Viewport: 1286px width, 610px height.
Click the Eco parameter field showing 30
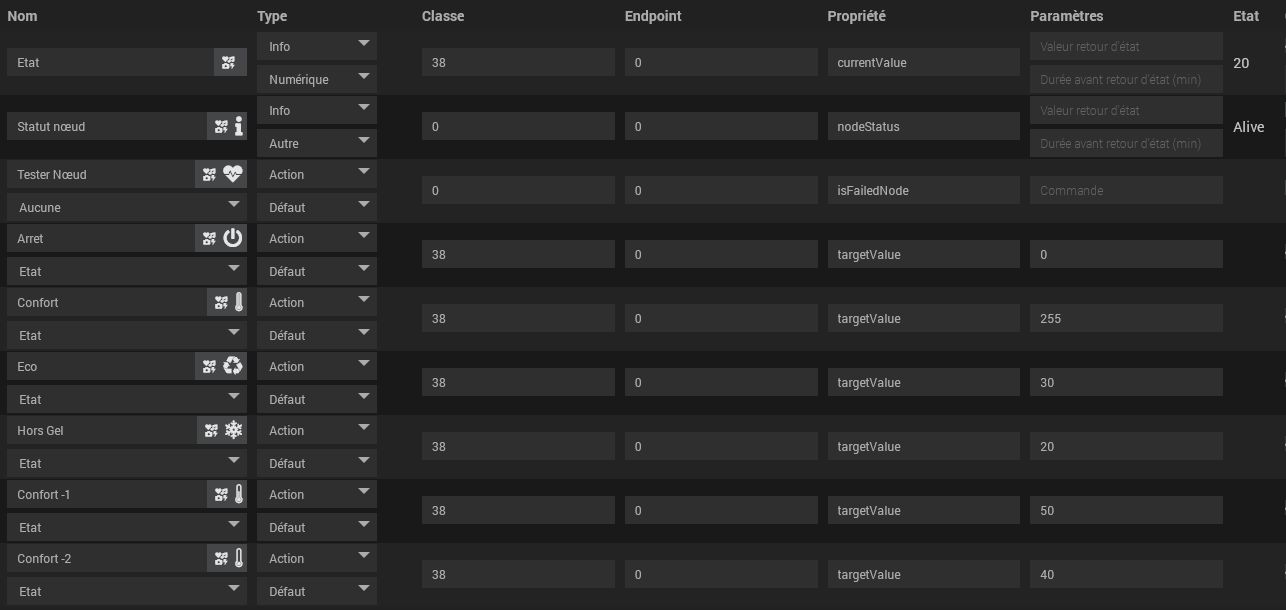click(1126, 382)
